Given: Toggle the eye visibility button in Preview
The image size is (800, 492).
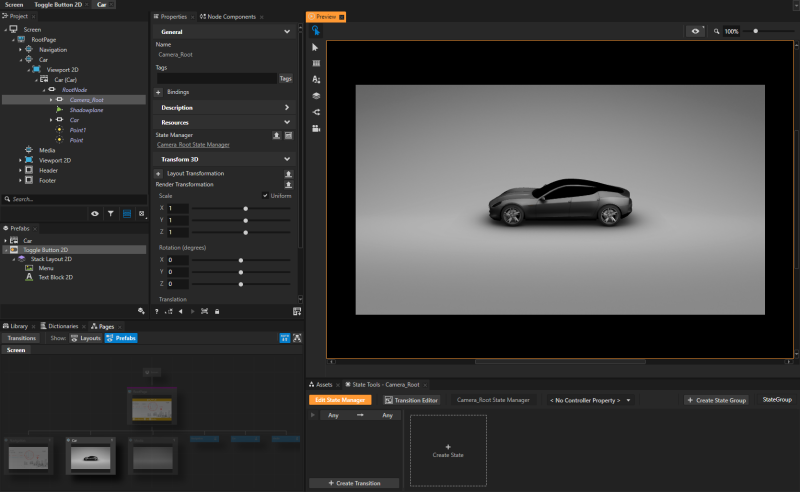Looking at the screenshot, I should pyautogui.click(x=696, y=32).
